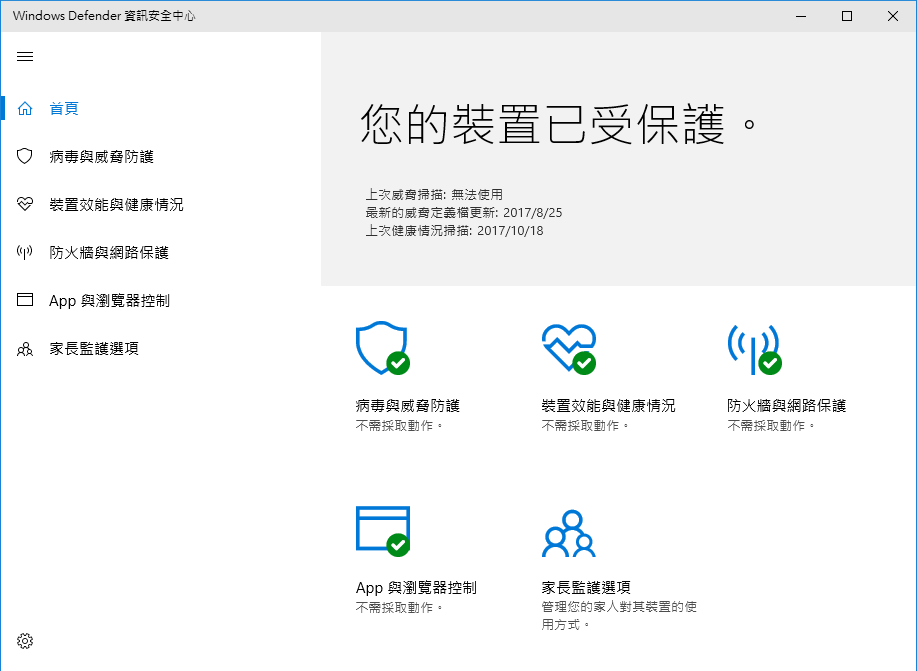Close the Windows Defender window
This screenshot has width=917, height=671.
pyautogui.click(x=892, y=16)
